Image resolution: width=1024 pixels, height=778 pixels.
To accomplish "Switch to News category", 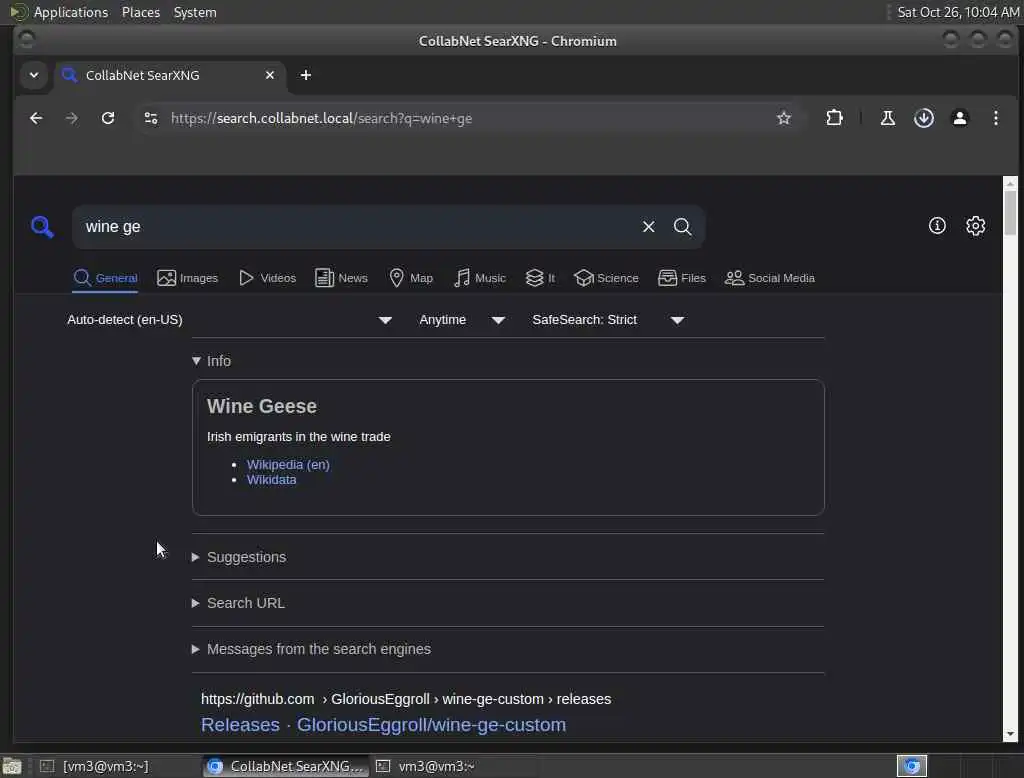I will point(341,278).
